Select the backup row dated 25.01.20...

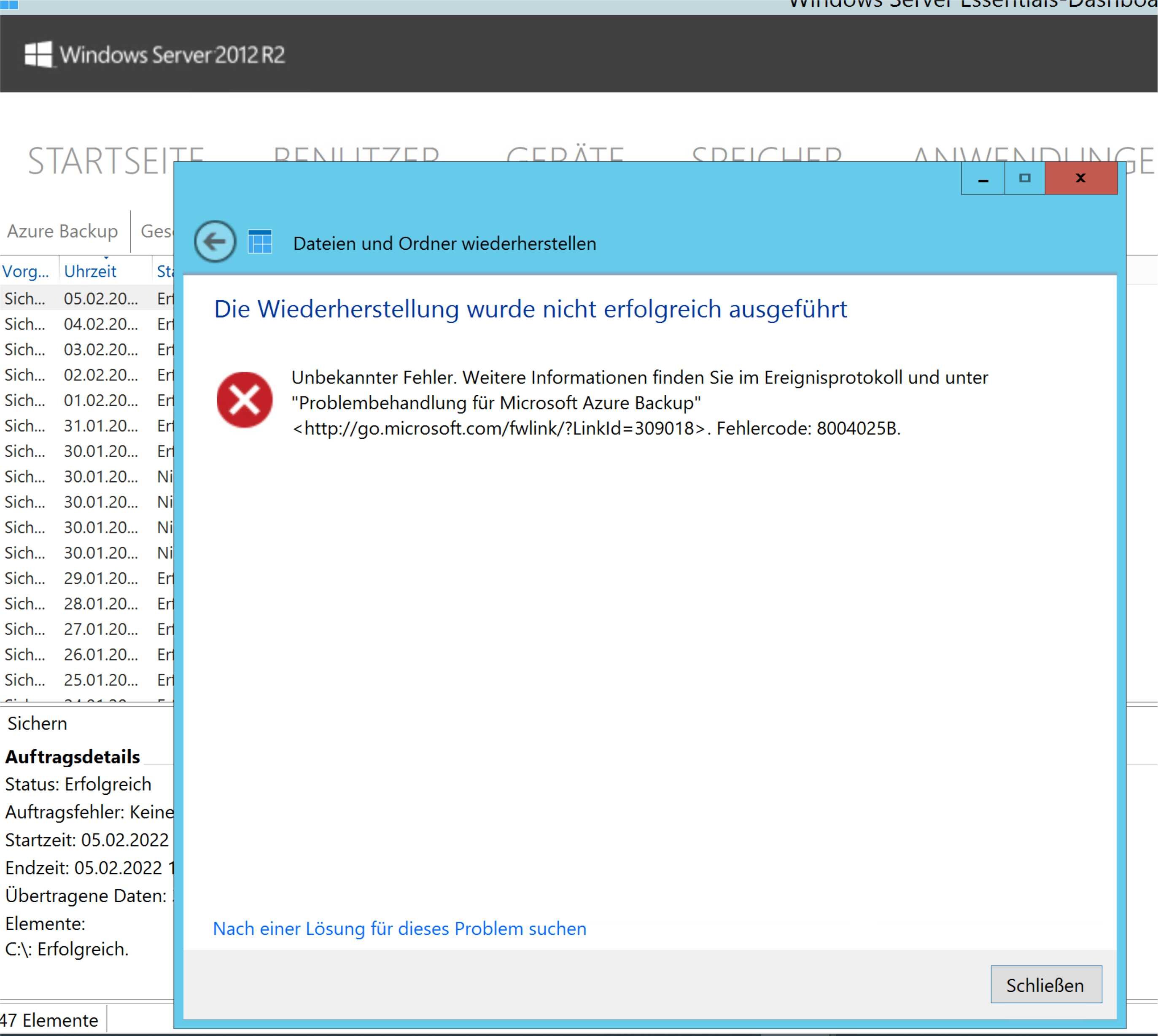click(87, 680)
